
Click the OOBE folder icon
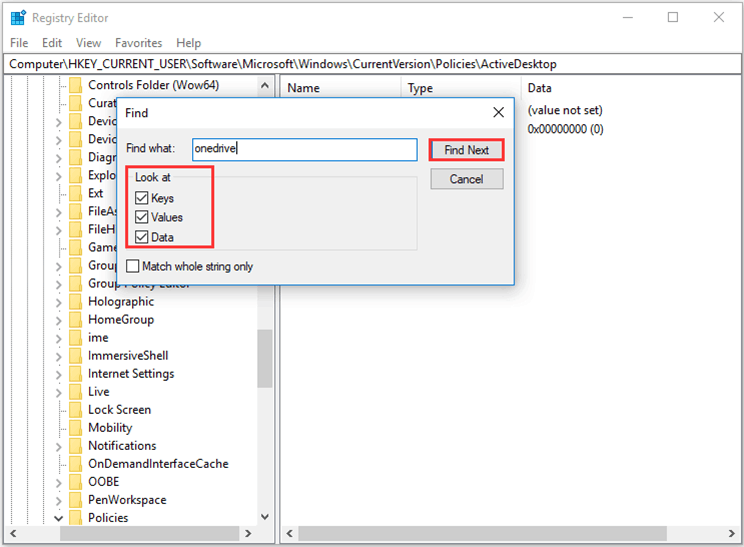point(75,482)
